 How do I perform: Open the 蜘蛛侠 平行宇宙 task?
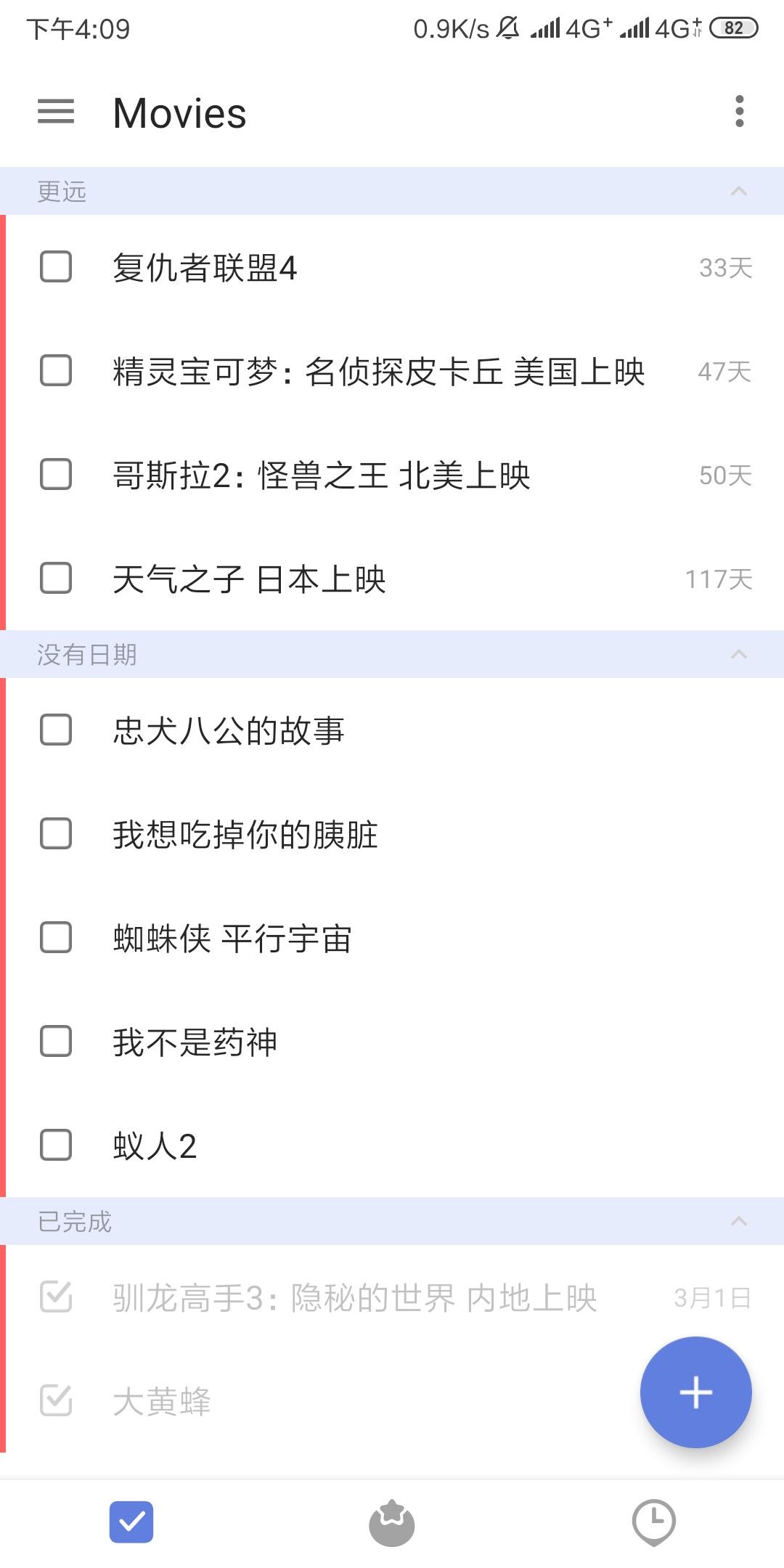[x=232, y=939]
